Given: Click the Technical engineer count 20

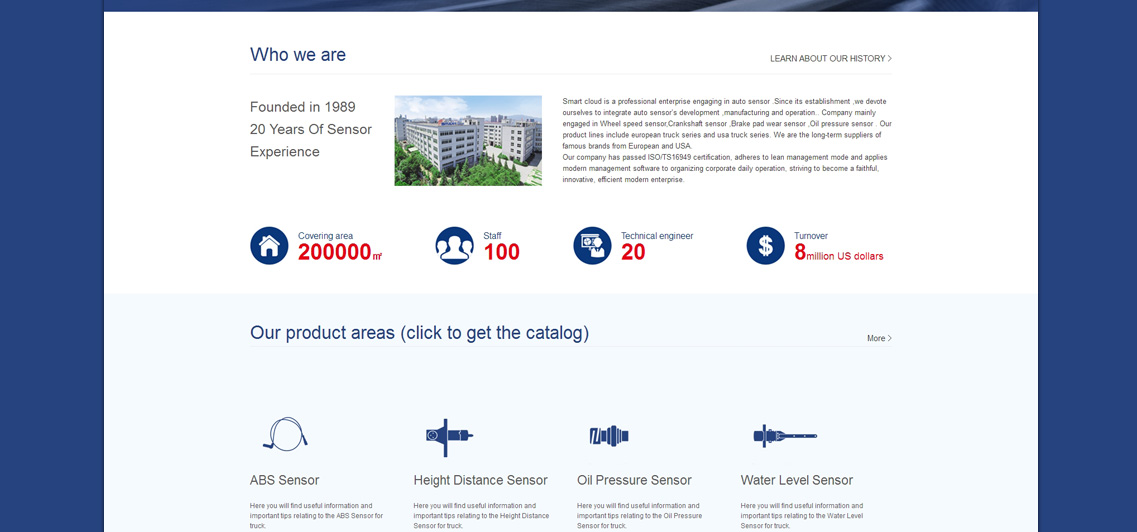Looking at the screenshot, I should 633,252.
